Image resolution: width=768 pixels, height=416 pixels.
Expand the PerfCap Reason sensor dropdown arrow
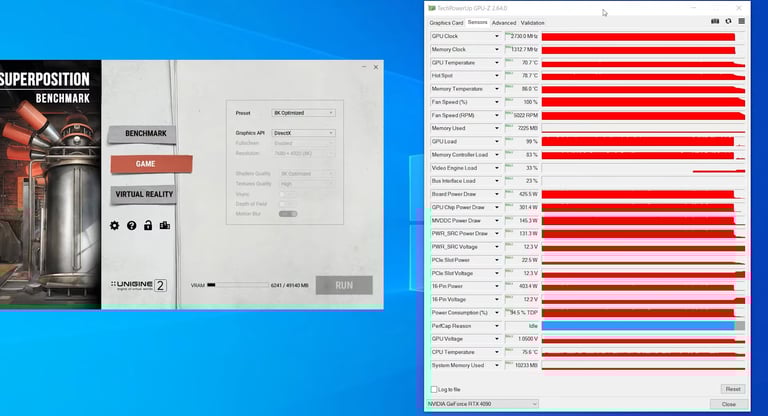pyautogui.click(x=497, y=326)
